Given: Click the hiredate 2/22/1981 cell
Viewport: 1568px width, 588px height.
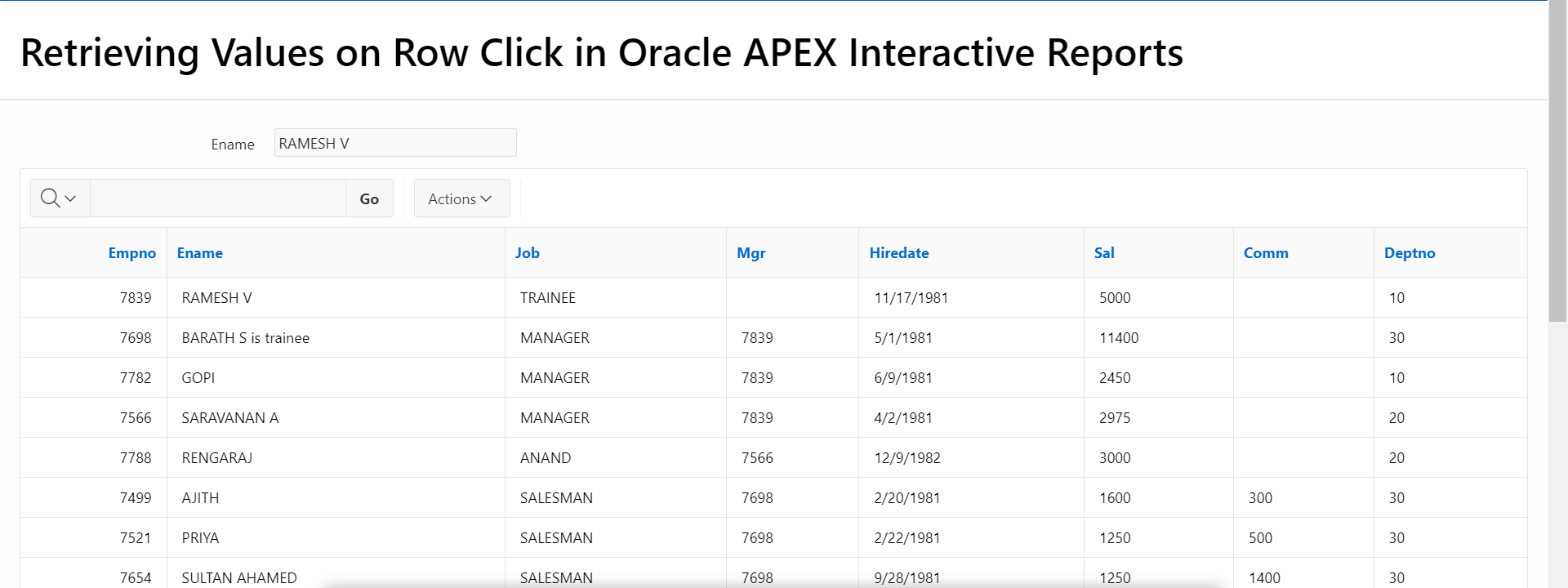Looking at the screenshot, I should pos(971,538).
